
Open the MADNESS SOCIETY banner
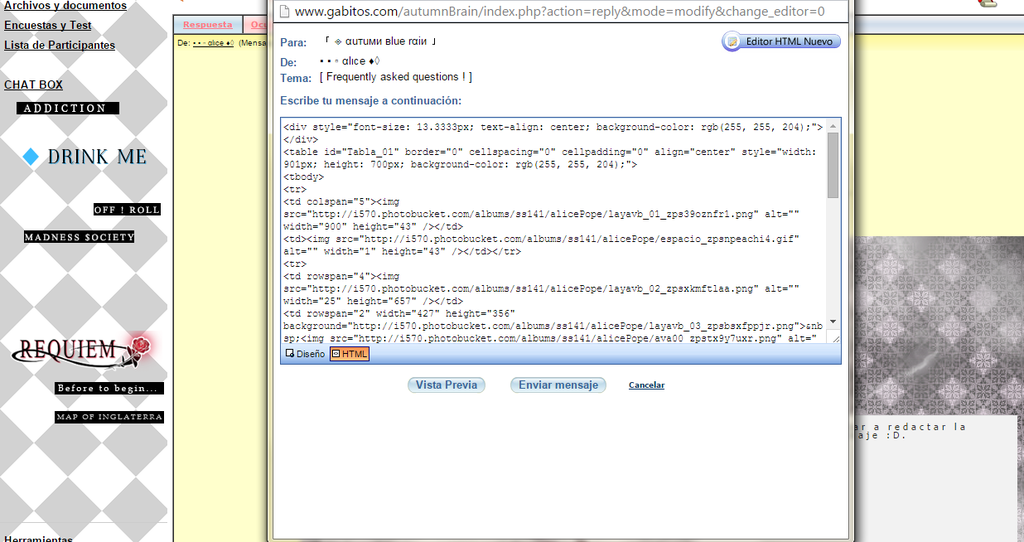click(x=79, y=237)
